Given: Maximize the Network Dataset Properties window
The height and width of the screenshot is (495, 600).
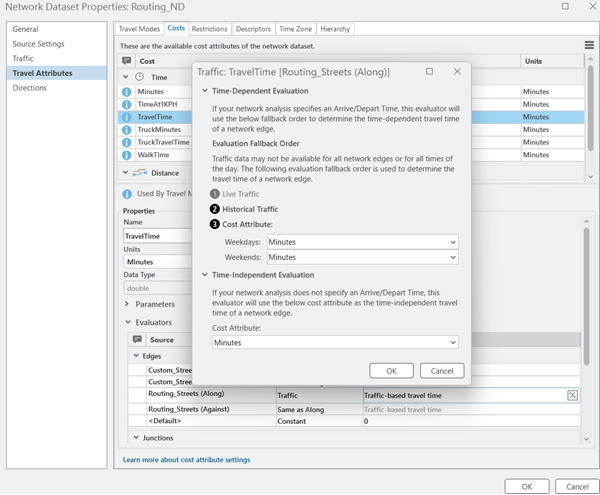Looking at the screenshot, I should [565, 6].
